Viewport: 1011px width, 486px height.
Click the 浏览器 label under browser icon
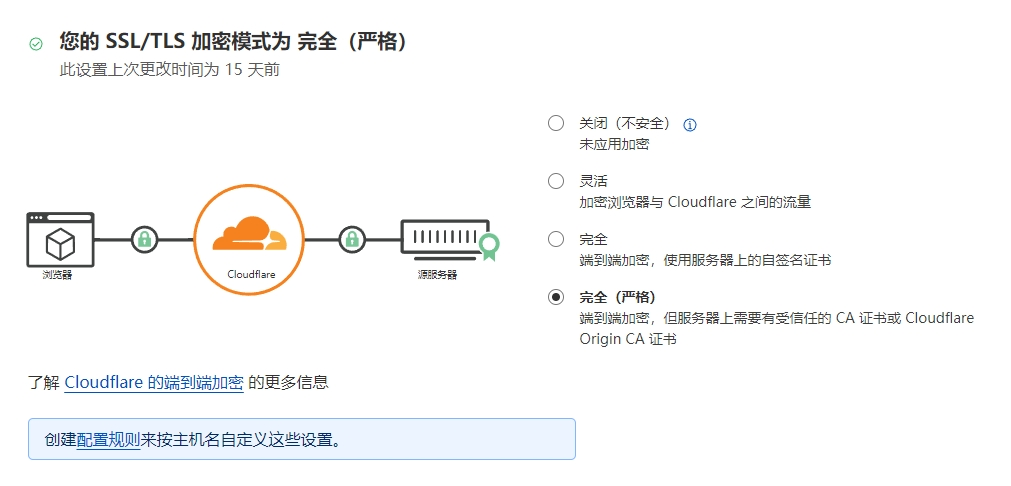pos(57,275)
